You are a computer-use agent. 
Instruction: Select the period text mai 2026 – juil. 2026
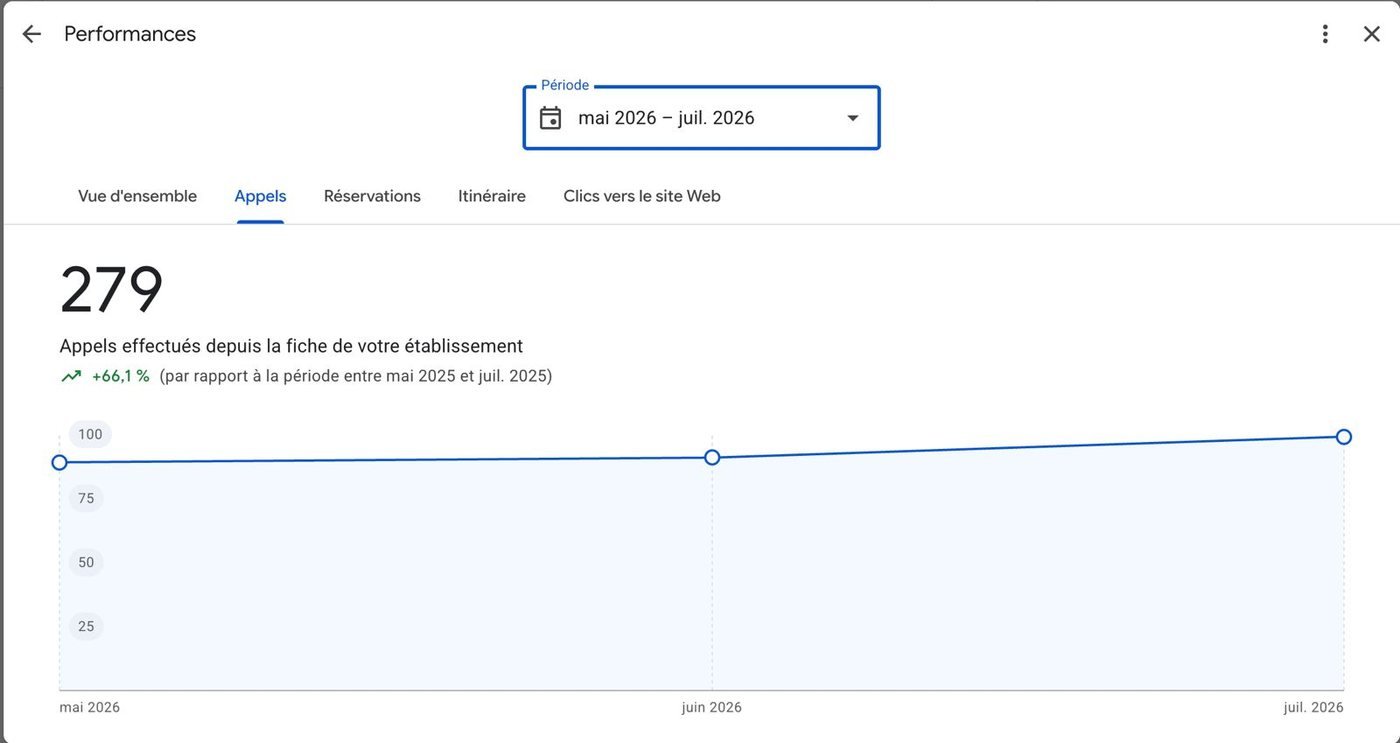[x=666, y=118]
